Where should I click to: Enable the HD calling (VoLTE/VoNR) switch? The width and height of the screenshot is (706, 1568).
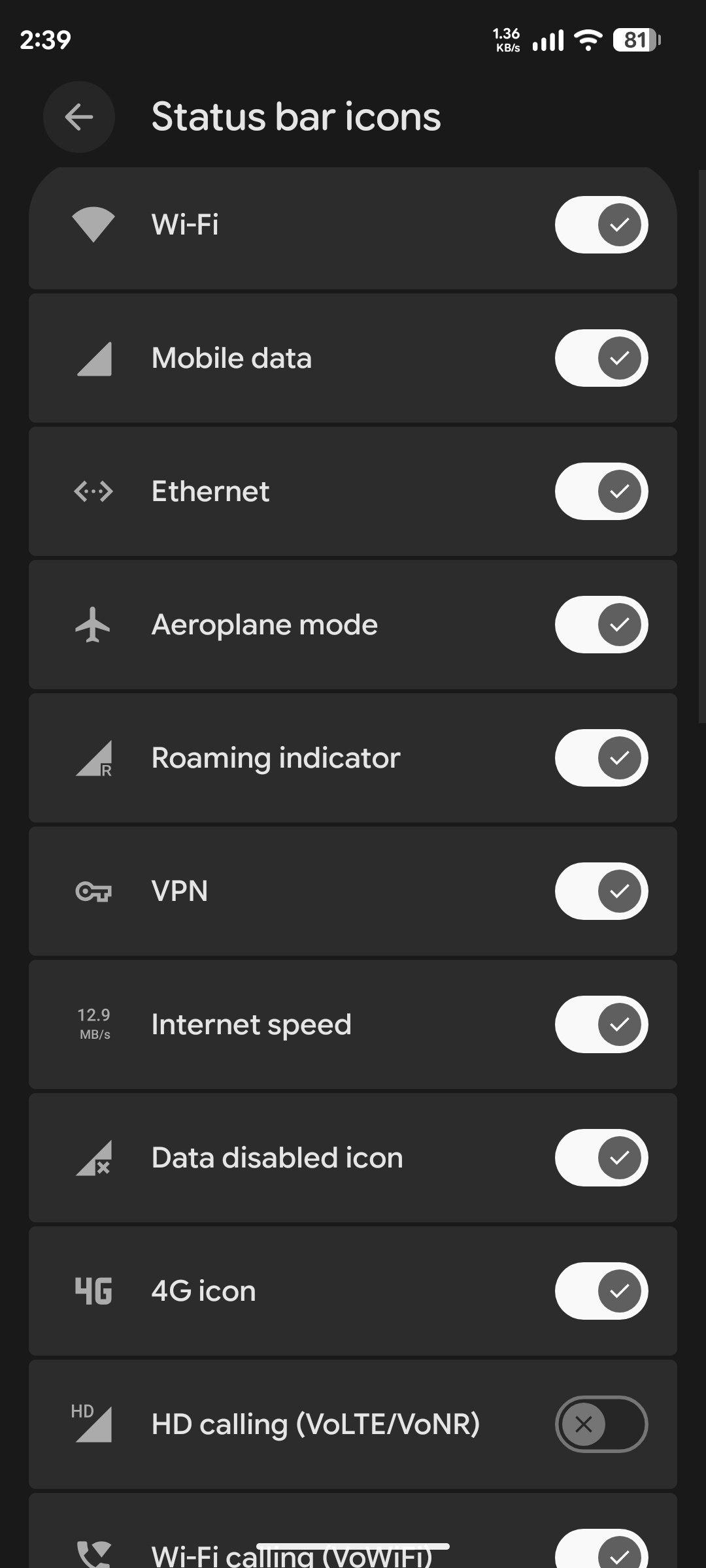(601, 1424)
